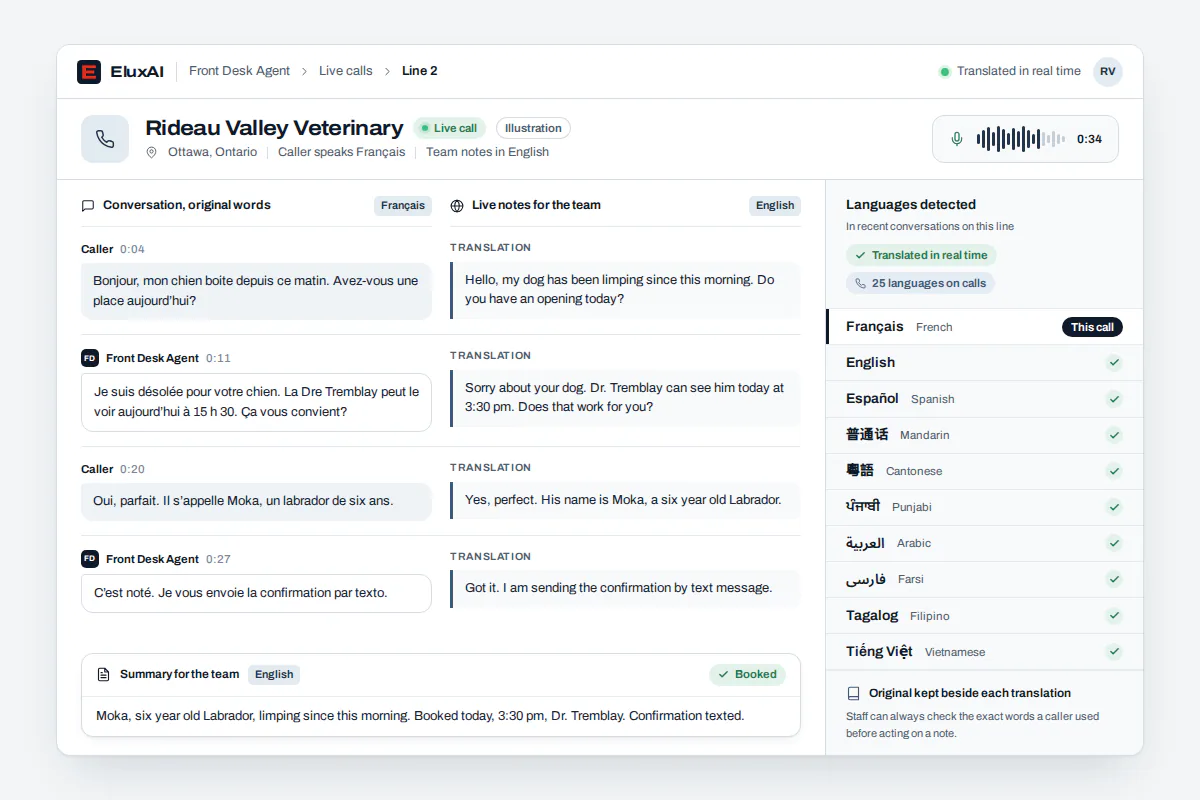Toggle the Cantonese language checkmark
The width and height of the screenshot is (1200, 800).
coord(1114,471)
